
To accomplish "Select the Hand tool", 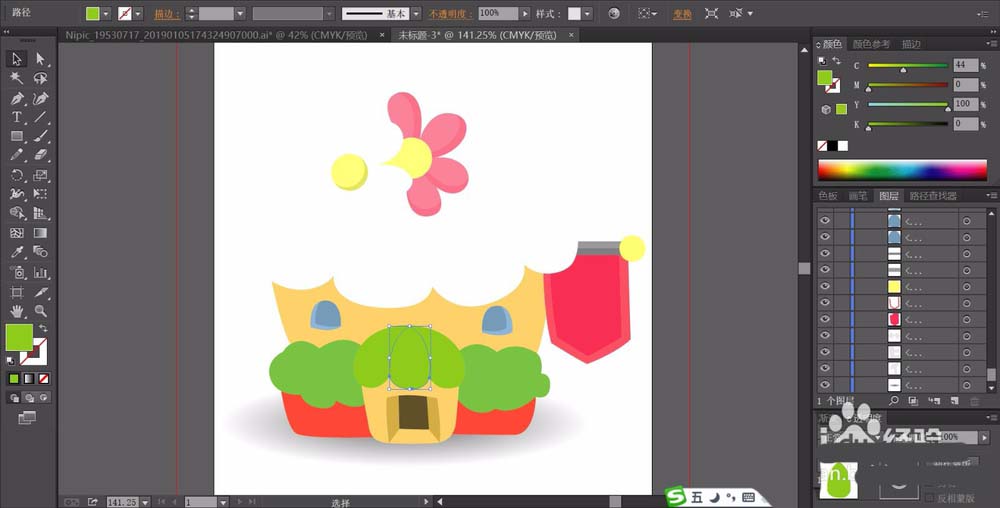I will (17, 312).
